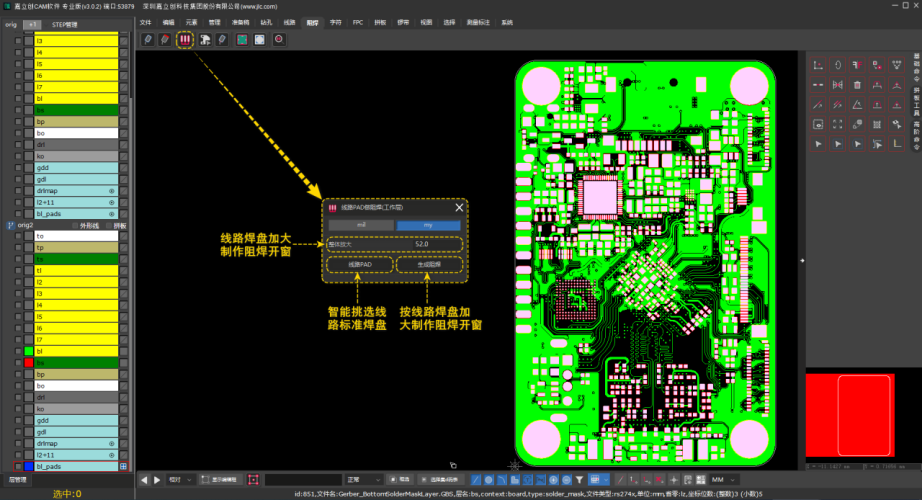Screen dimensions: 922x500
Task: Click the empty text input in bottom toolbar
Action: coord(303,480)
